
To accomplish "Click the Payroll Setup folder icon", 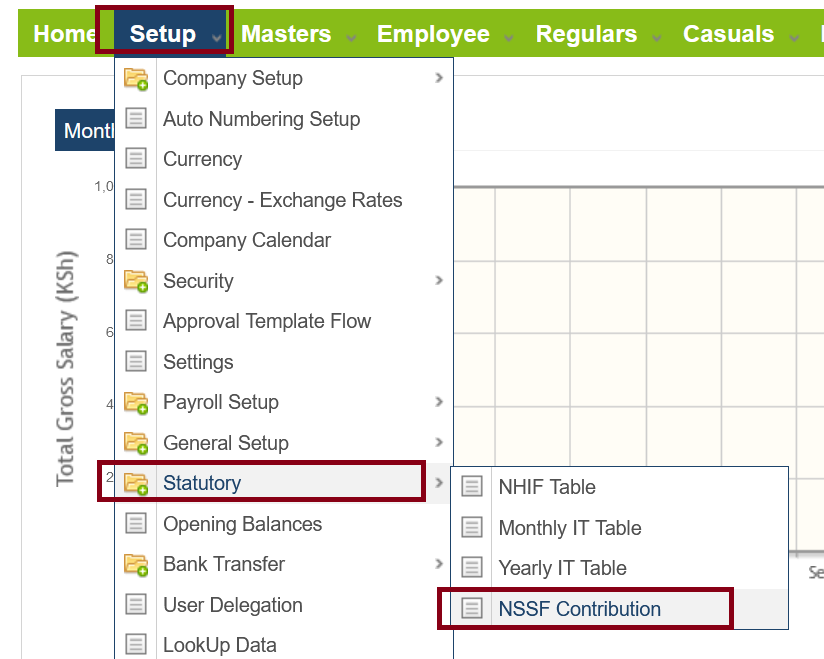I will (136, 402).
